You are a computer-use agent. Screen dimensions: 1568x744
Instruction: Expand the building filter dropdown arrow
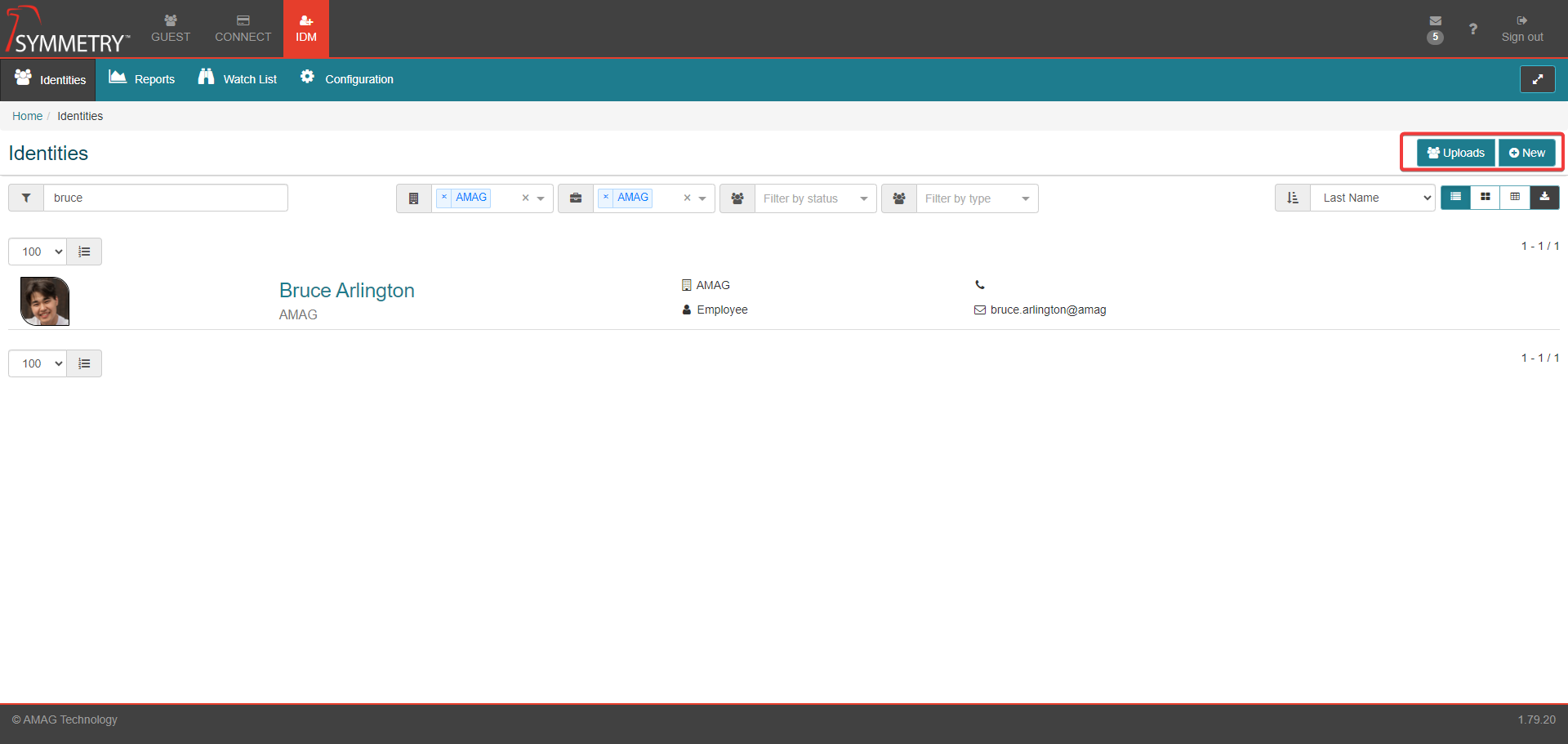[x=541, y=198]
